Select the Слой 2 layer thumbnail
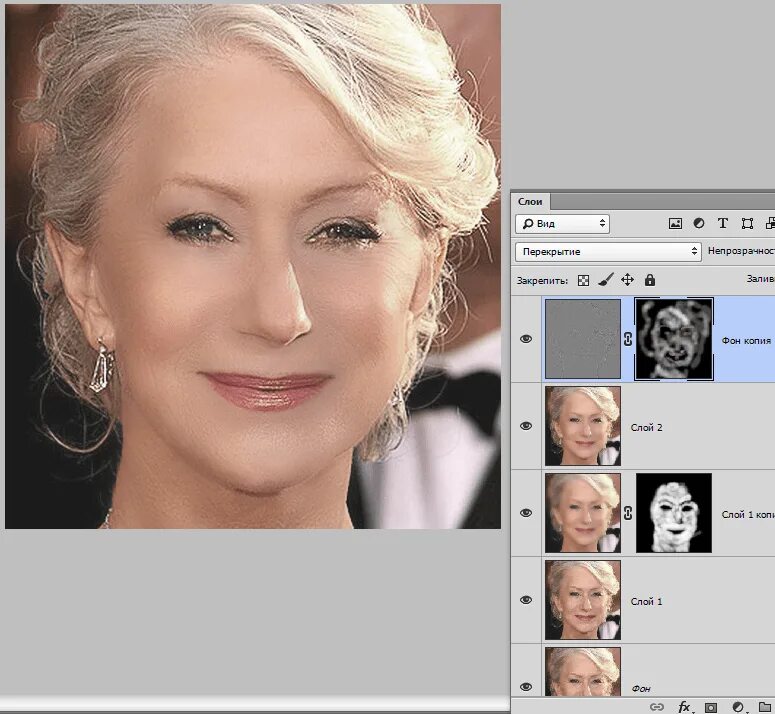This screenshot has height=714, width=775. tap(583, 426)
